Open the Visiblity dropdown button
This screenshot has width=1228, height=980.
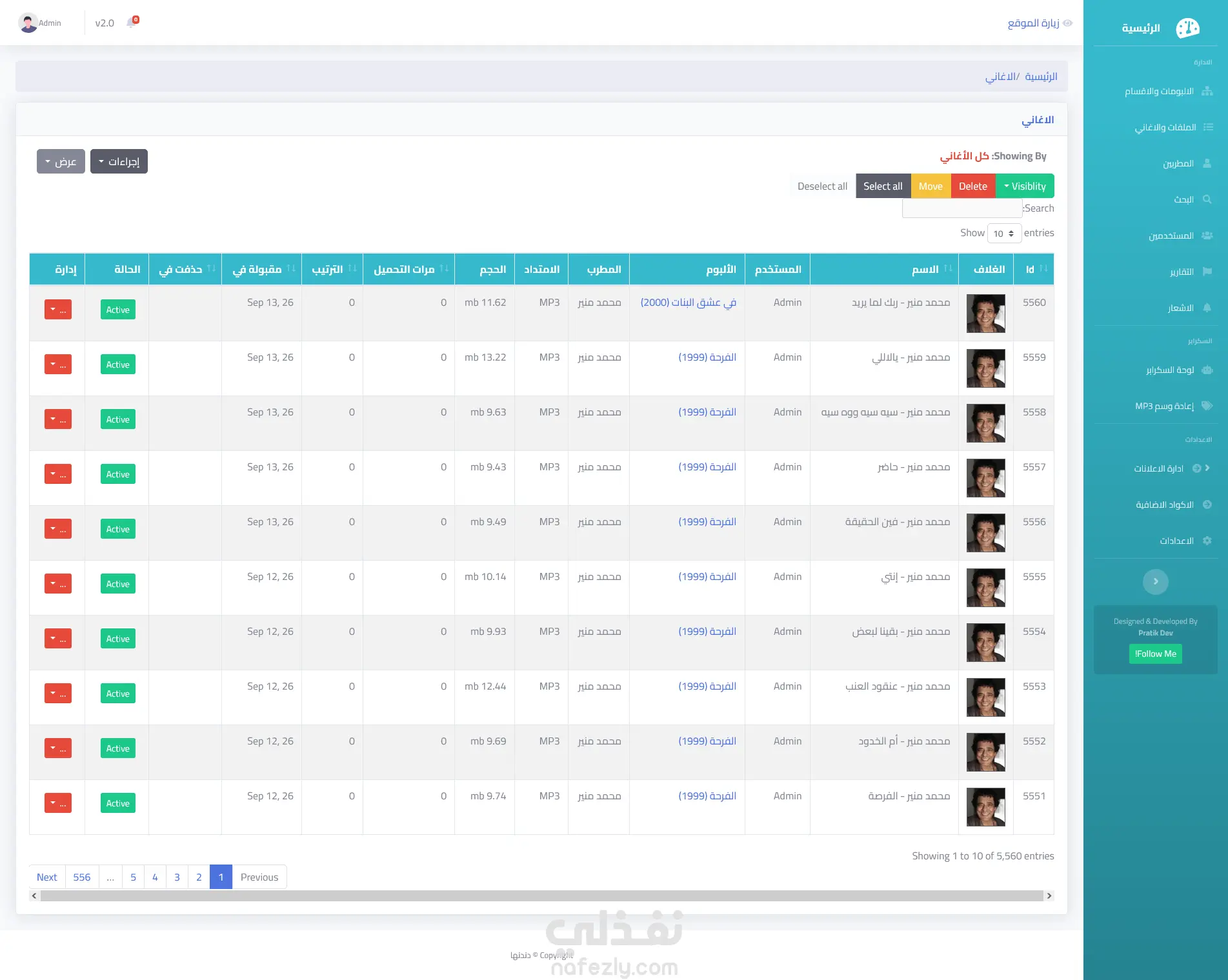tap(1025, 186)
